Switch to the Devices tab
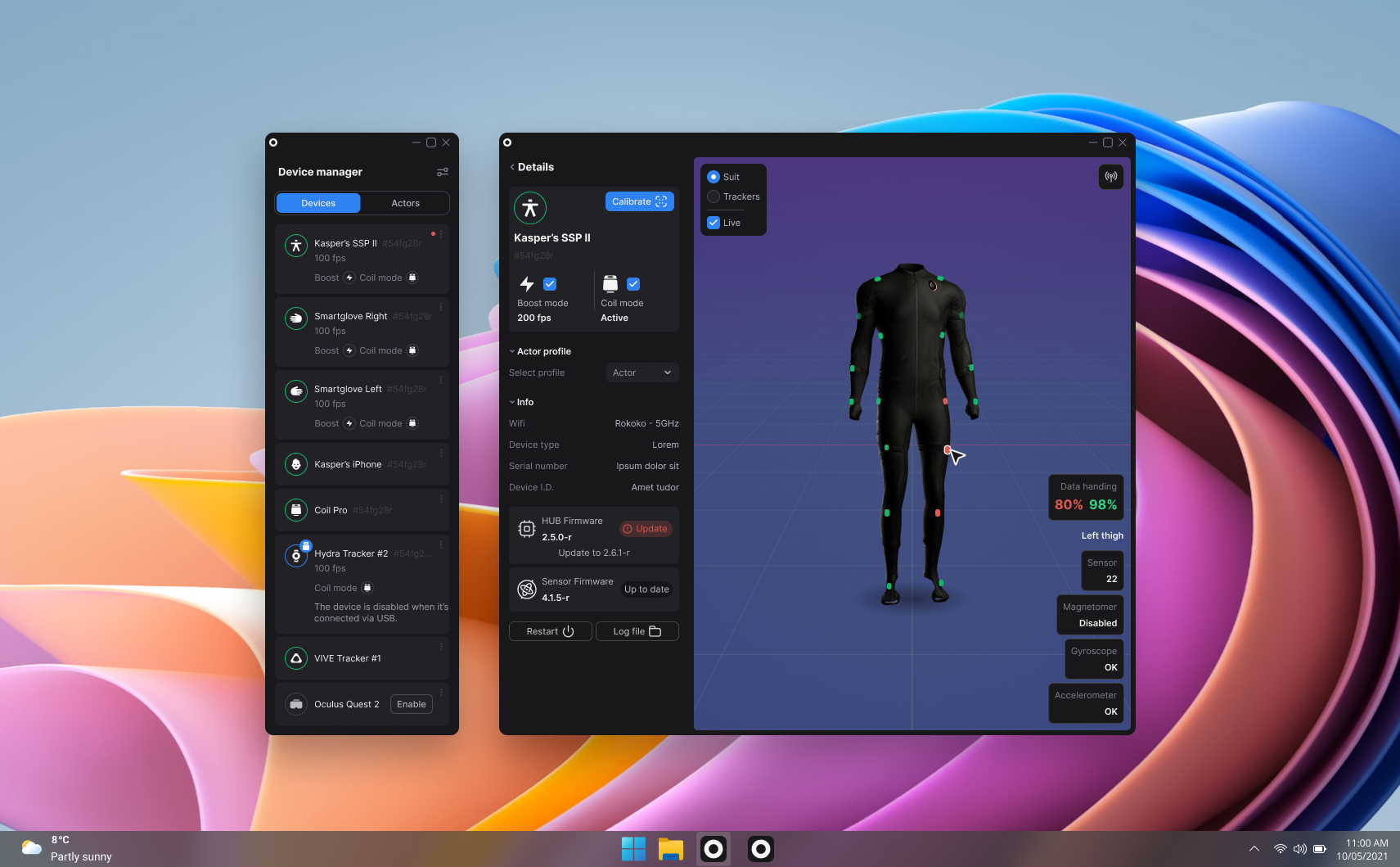The image size is (1400, 867). pyautogui.click(x=318, y=203)
